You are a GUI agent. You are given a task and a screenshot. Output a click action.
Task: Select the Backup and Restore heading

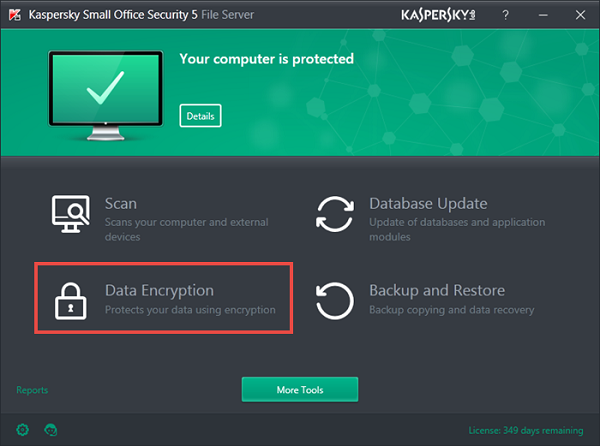(437, 290)
